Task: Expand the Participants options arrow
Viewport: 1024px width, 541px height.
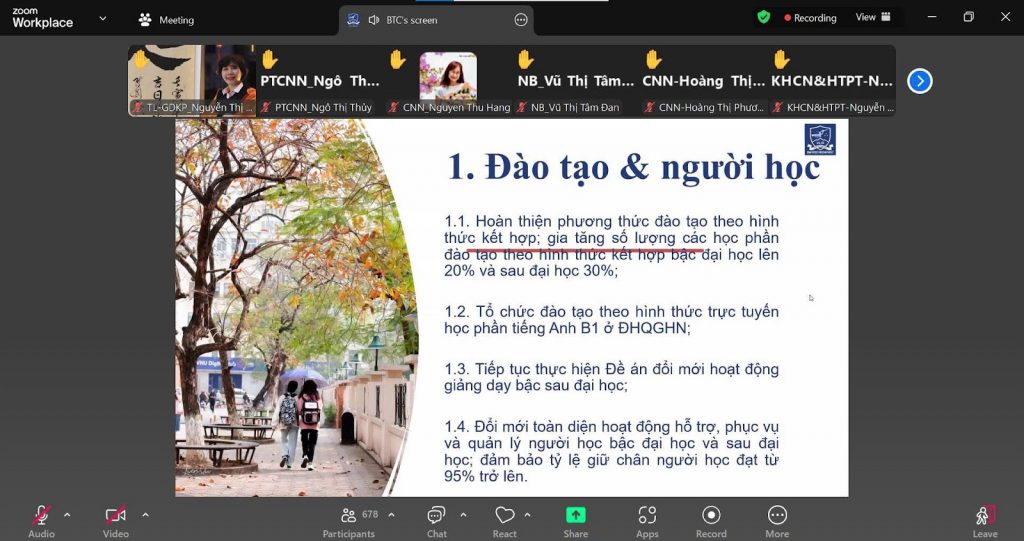Action: pos(391,515)
